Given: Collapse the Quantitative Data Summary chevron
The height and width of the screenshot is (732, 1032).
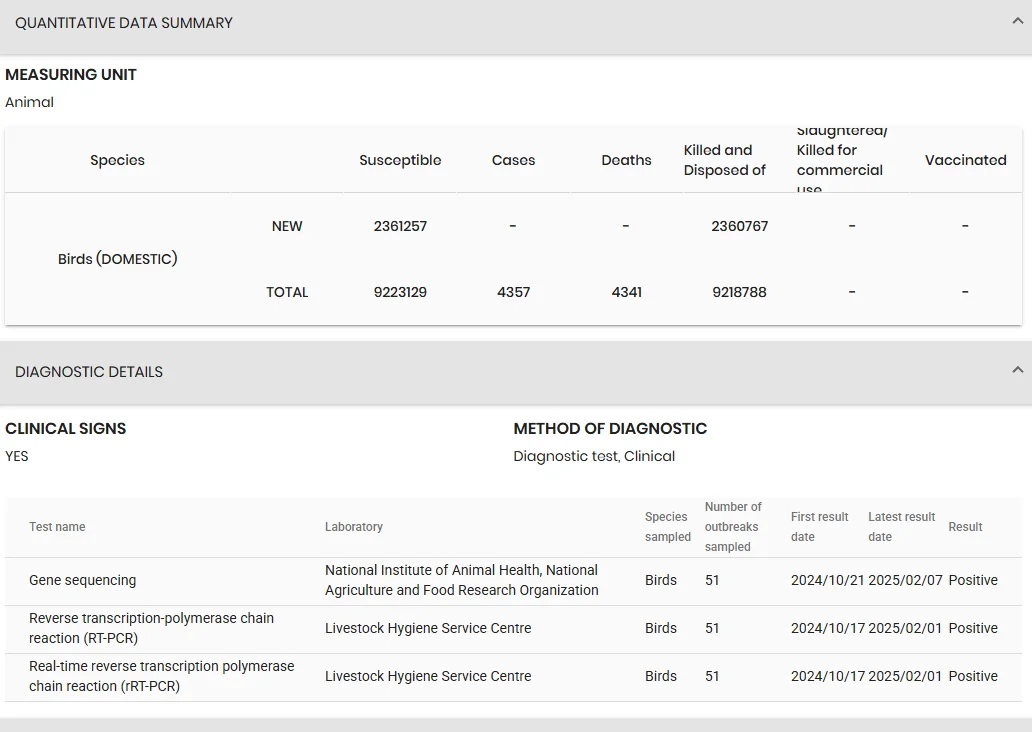Looking at the screenshot, I should 1018,22.
